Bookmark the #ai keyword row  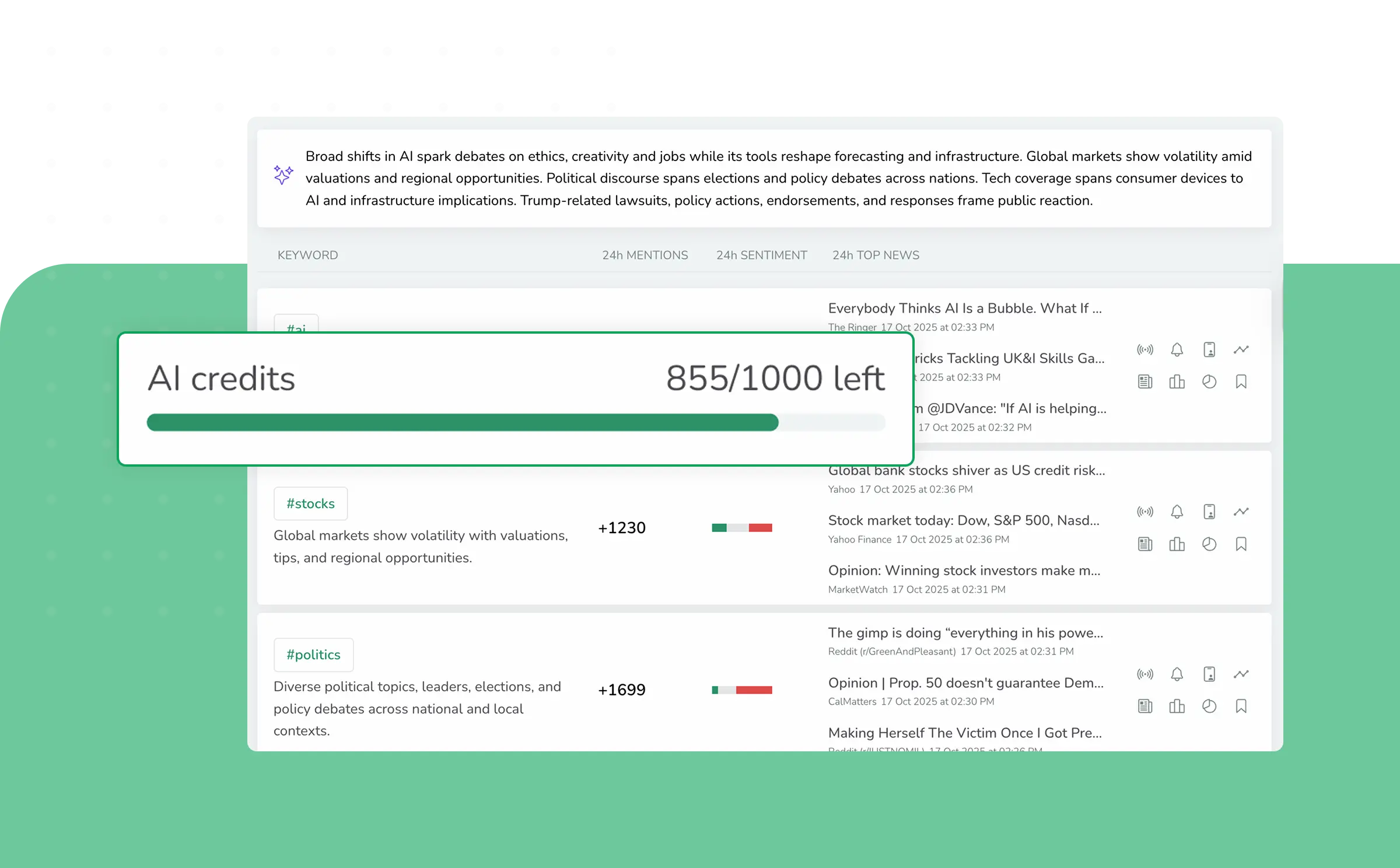click(x=1241, y=382)
